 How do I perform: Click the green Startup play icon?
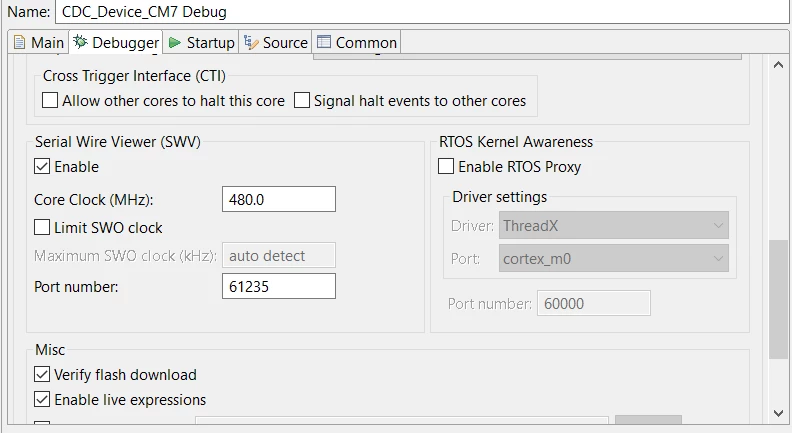pyautogui.click(x=175, y=42)
